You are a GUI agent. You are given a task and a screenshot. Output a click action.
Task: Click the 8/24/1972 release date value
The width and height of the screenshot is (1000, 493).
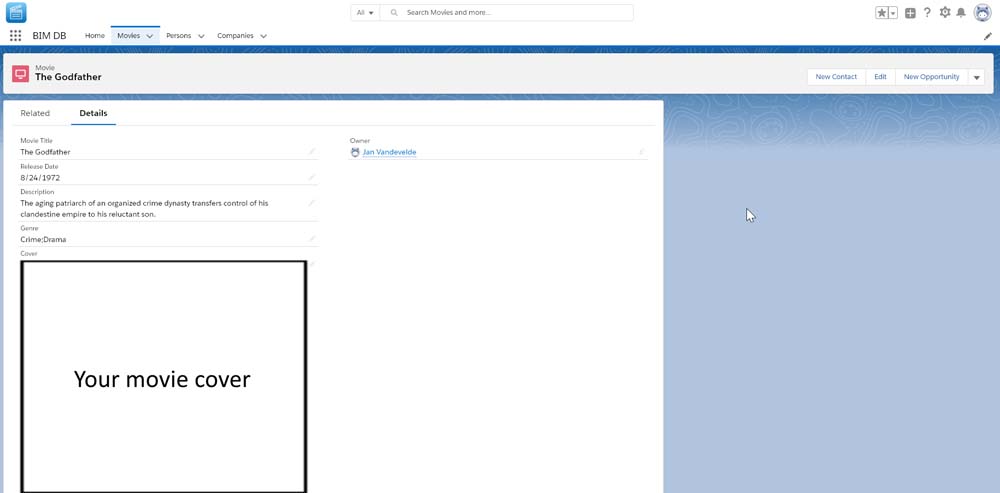pos(40,177)
